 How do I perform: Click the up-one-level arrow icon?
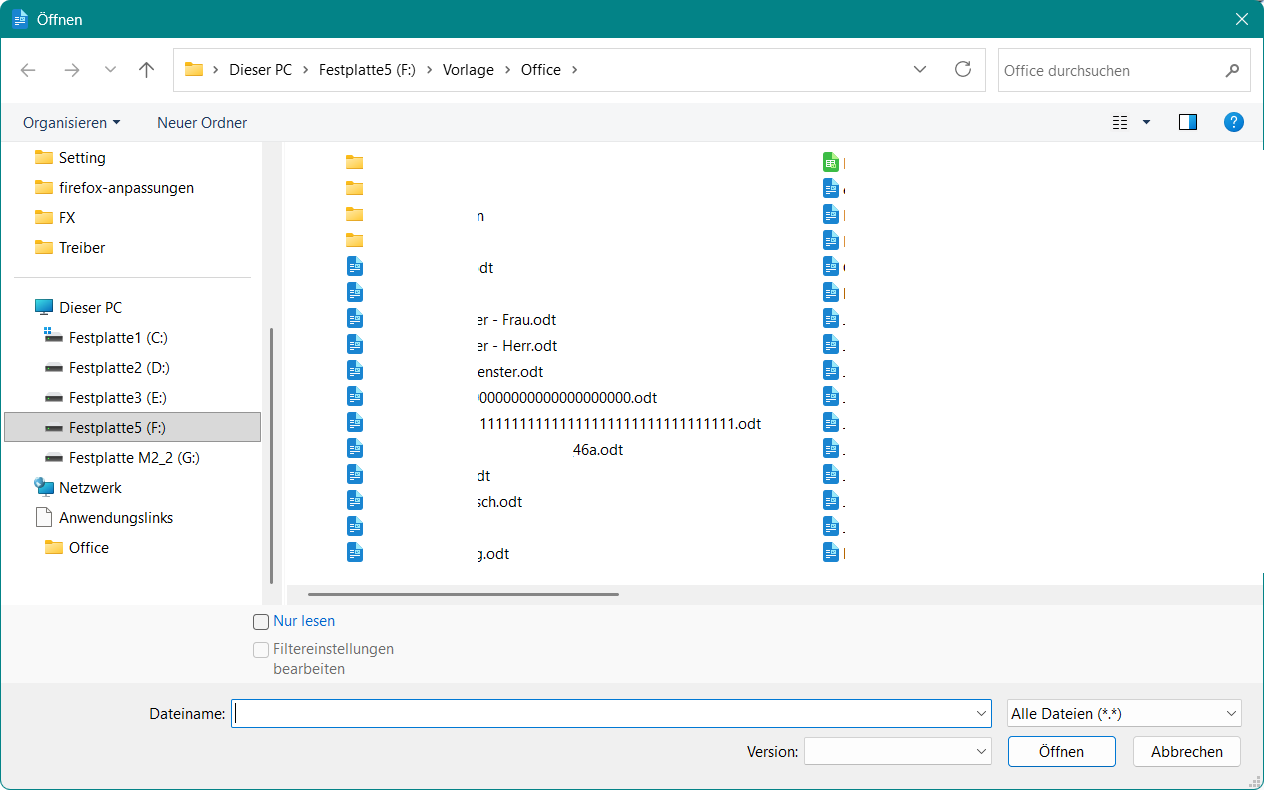click(x=147, y=70)
